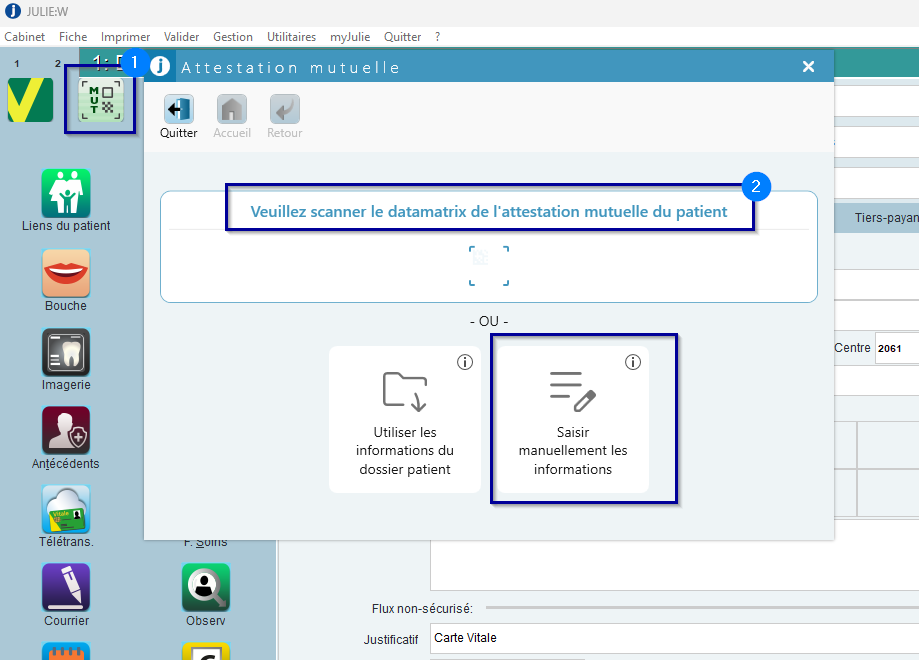Image resolution: width=919 pixels, height=660 pixels.
Task: Open the Quitter menu in menu bar
Action: coord(402,37)
